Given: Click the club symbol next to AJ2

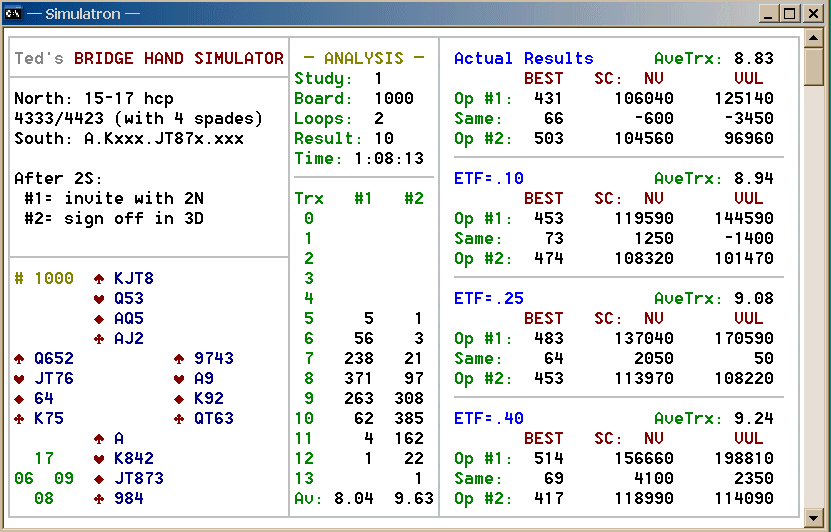Looking at the screenshot, I should (x=99, y=339).
